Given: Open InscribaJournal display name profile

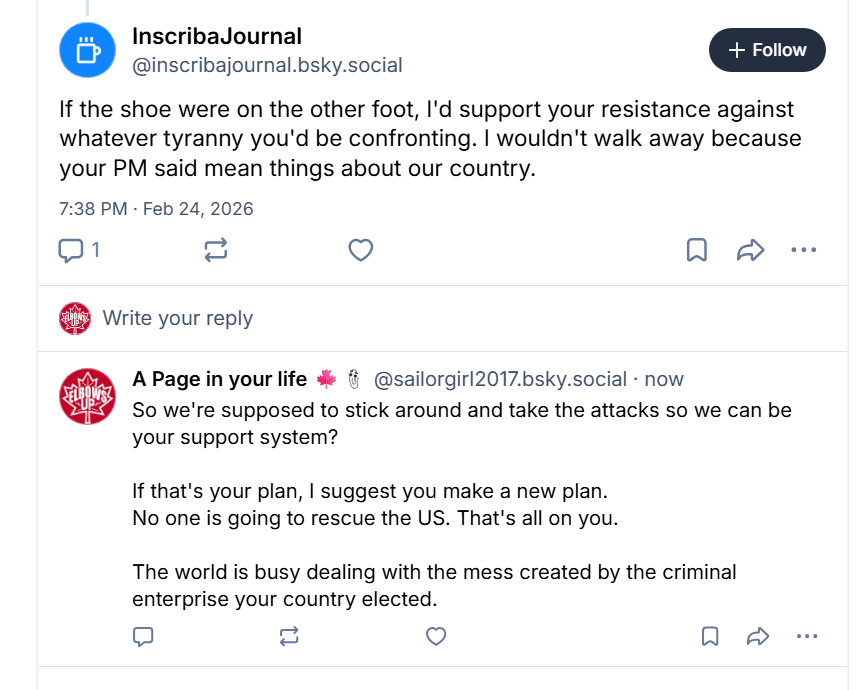Looking at the screenshot, I should point(217,37).
